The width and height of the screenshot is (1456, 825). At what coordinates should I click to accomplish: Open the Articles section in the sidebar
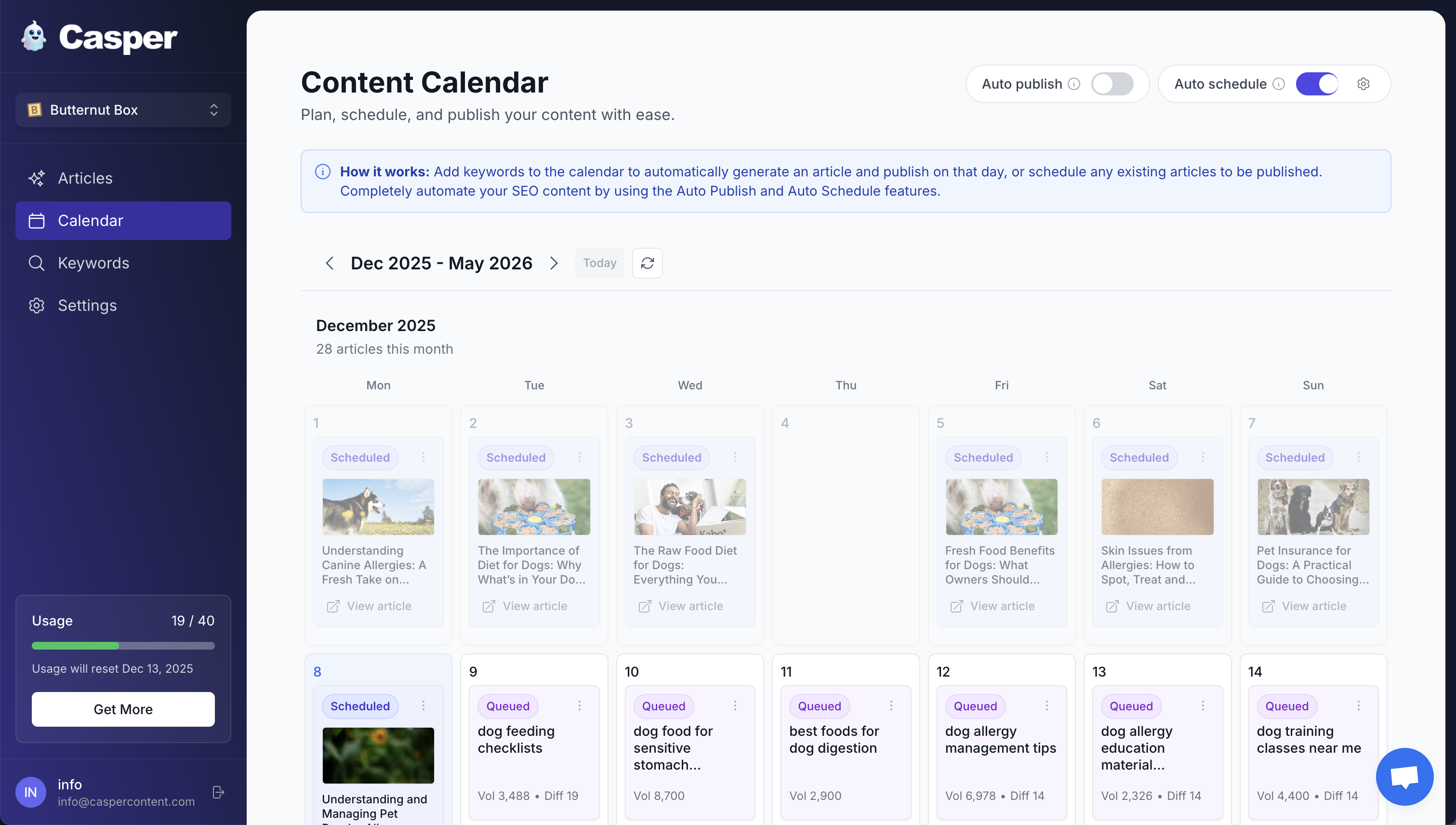[85, 178]
